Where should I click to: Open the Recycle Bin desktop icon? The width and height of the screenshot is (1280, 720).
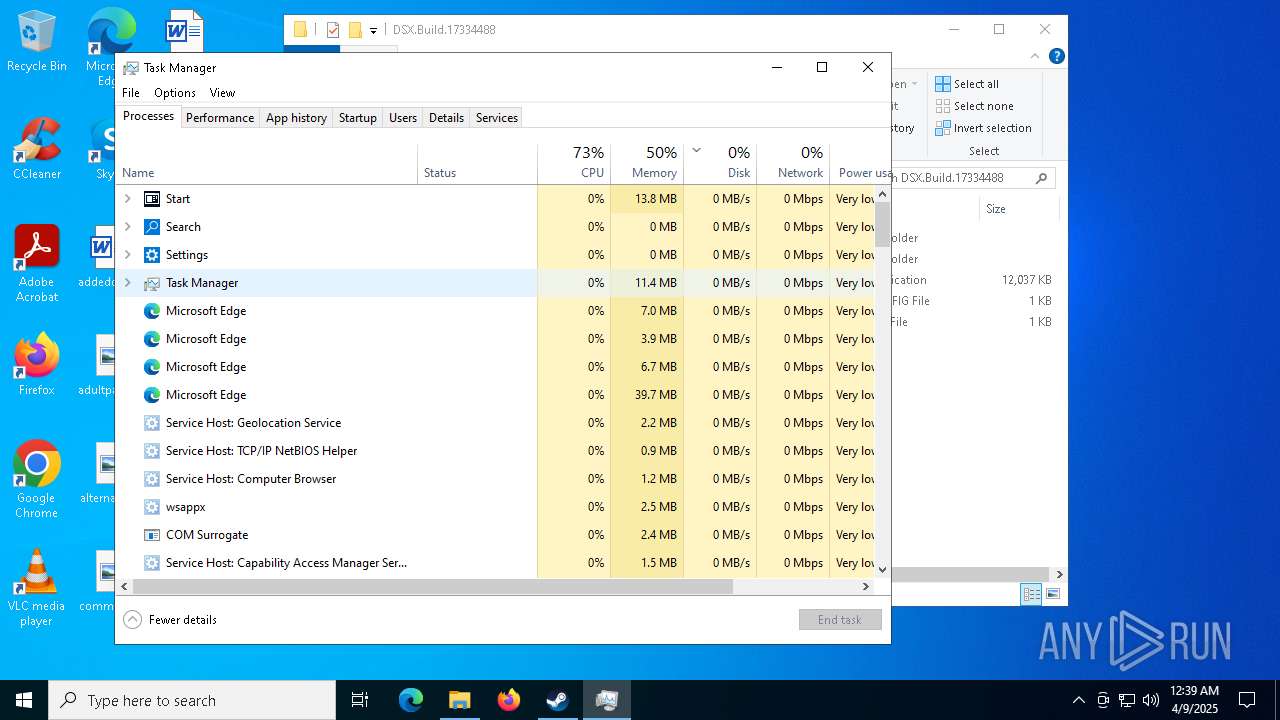tap(36, 41)
